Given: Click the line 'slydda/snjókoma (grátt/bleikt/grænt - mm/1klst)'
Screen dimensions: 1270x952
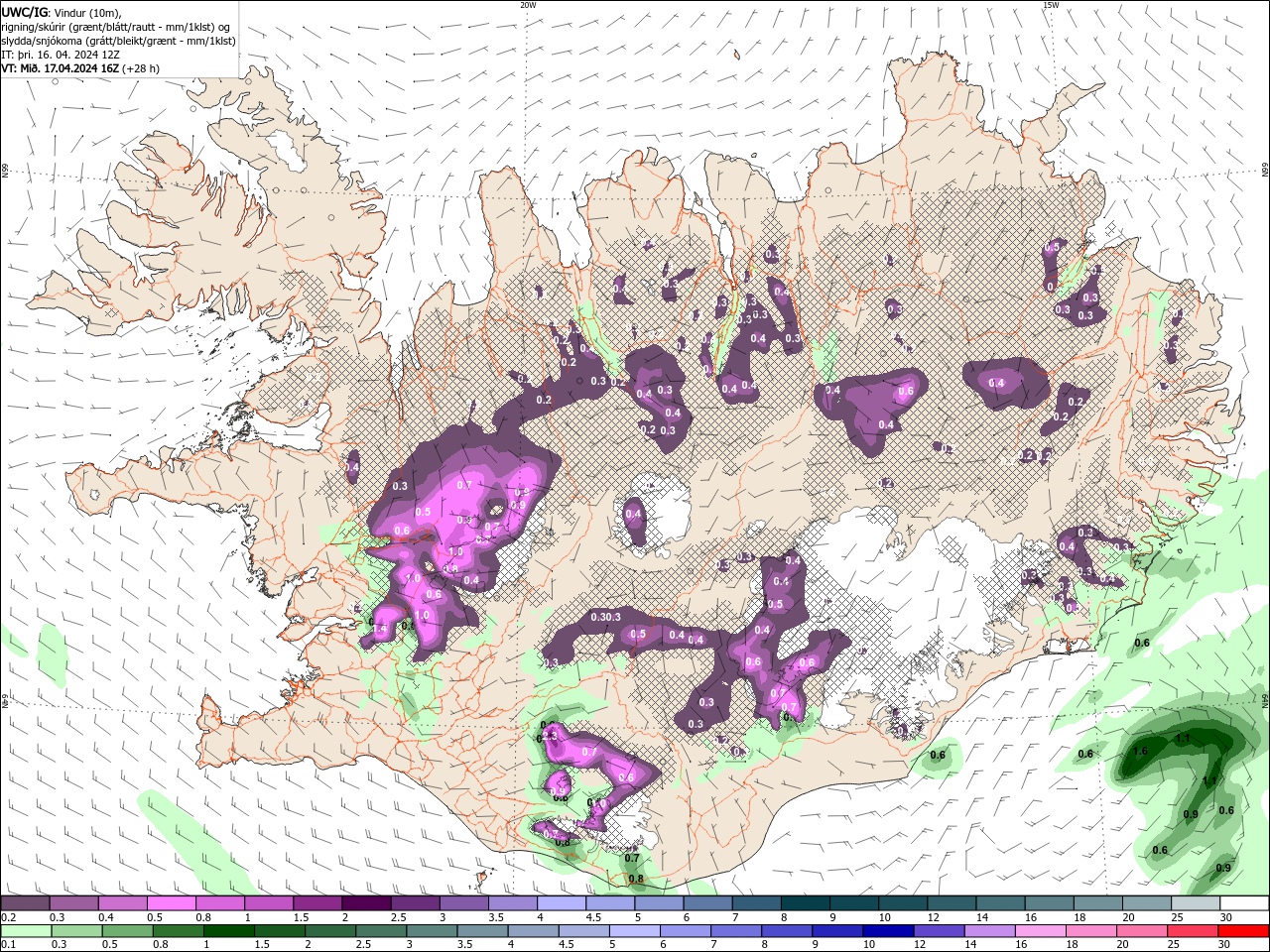Looking at the screenshot, I should (118, 41).
